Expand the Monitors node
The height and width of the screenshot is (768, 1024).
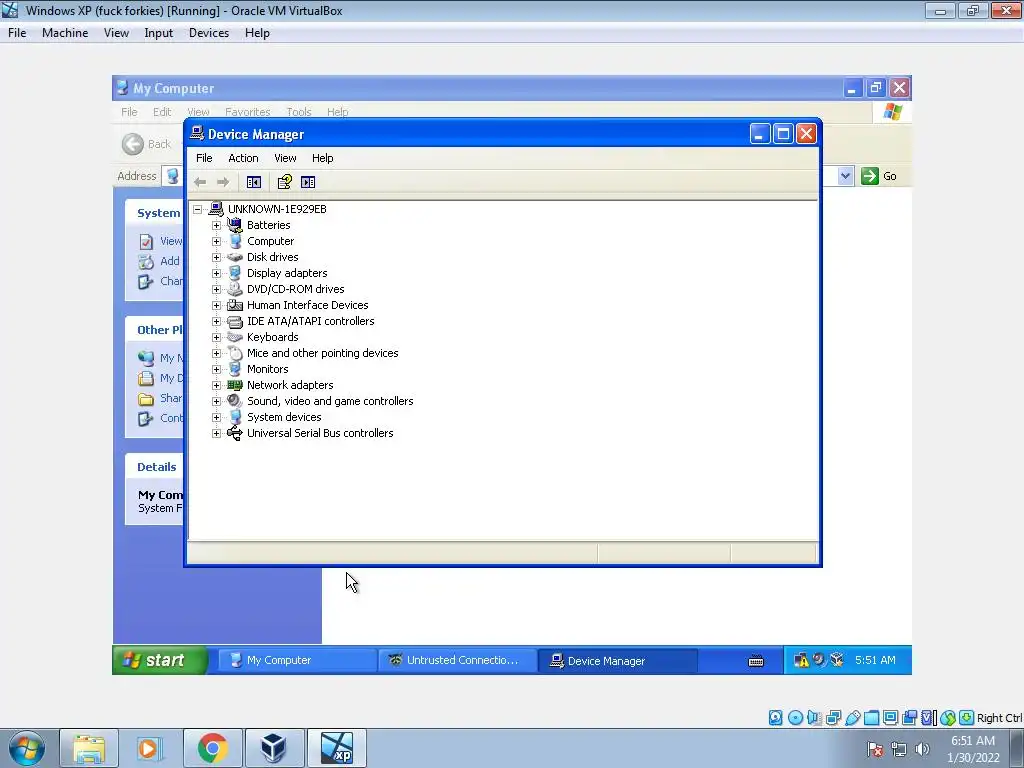(216, 370)
